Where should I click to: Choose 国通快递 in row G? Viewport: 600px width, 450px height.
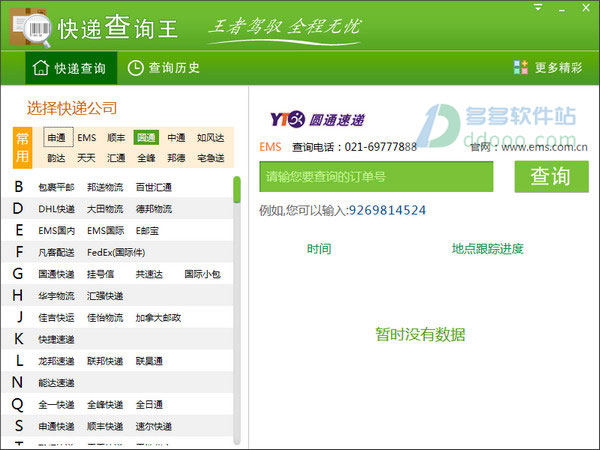(56, 274)
